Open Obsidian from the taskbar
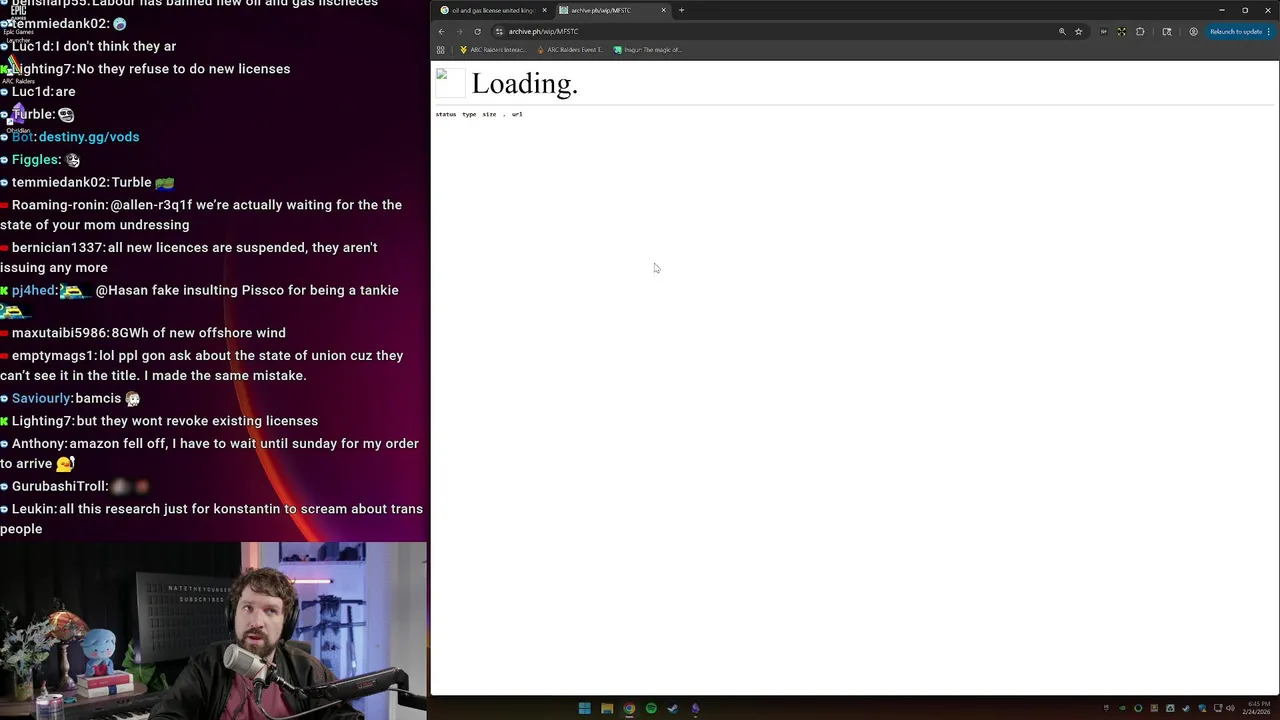This screenshot has height=720, width=1280. pos(695,708)
